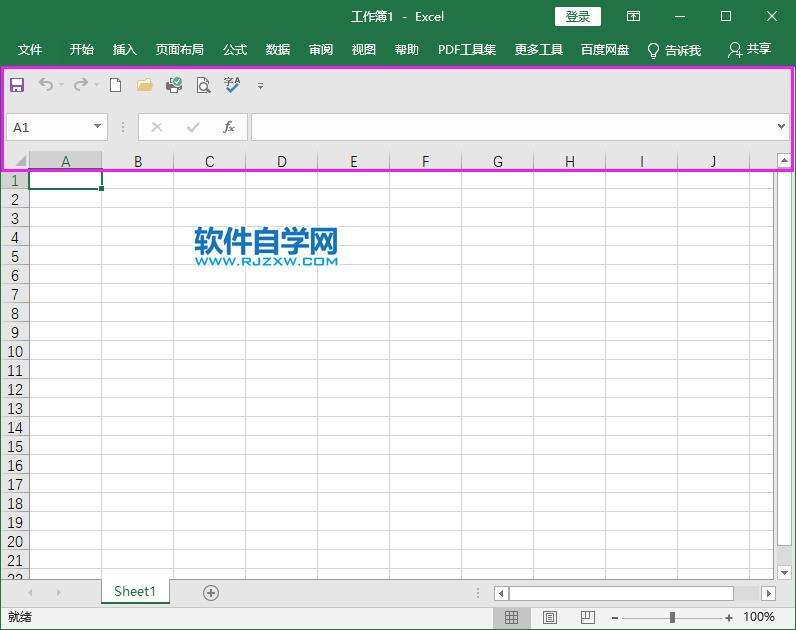Screen dimensions: 796x630
Task: Open the redo history dropdown arrow
Action: [96, 85]
